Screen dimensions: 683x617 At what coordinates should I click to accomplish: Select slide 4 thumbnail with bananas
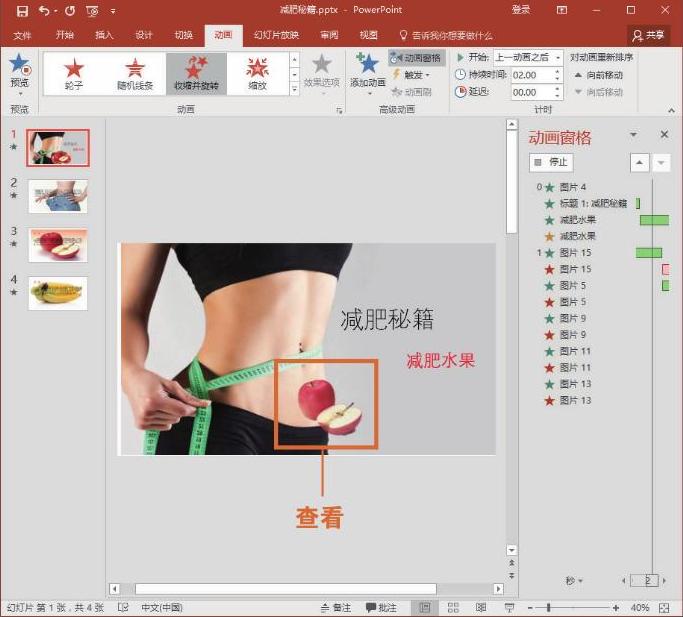pos(58,293)
